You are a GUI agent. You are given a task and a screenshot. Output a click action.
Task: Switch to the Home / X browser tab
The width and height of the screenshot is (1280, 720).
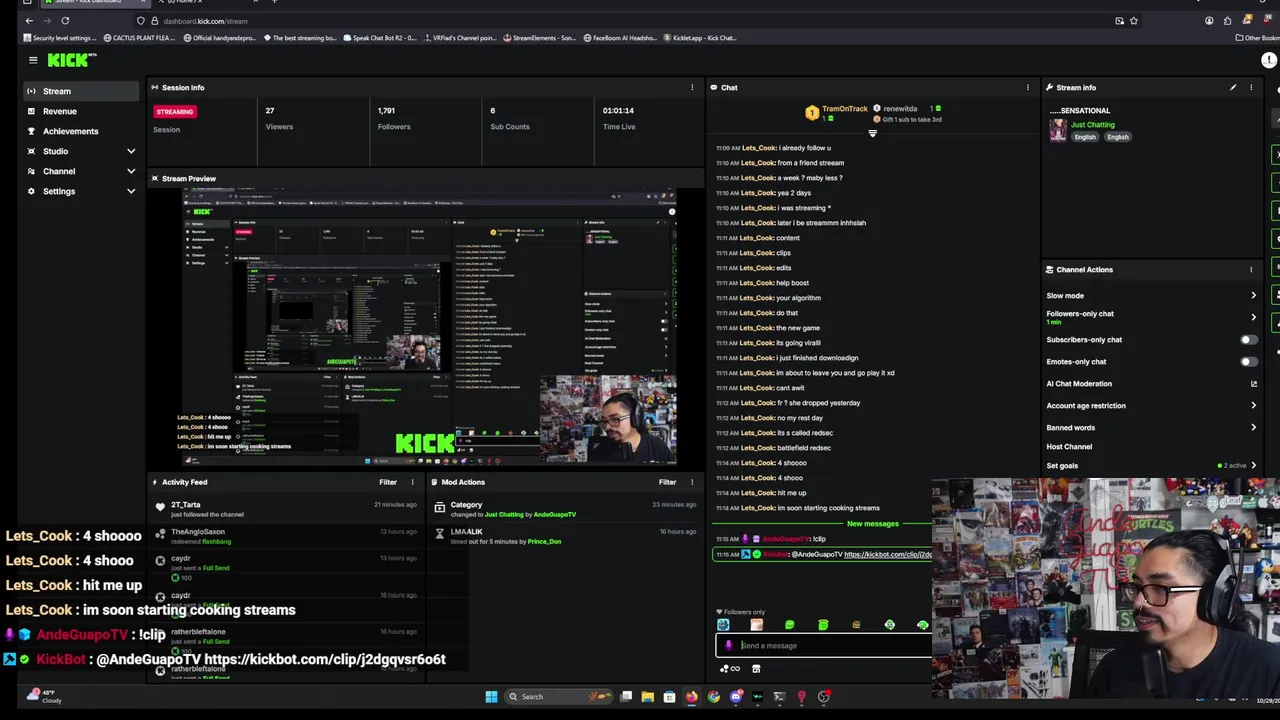[205, 3]
